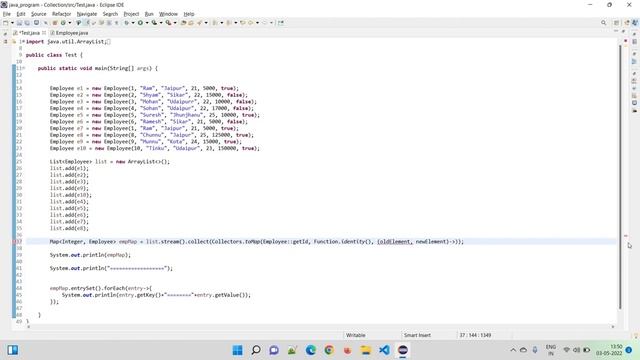Click the empMap.entrySet().forEach line

click(x=101, y=288)
